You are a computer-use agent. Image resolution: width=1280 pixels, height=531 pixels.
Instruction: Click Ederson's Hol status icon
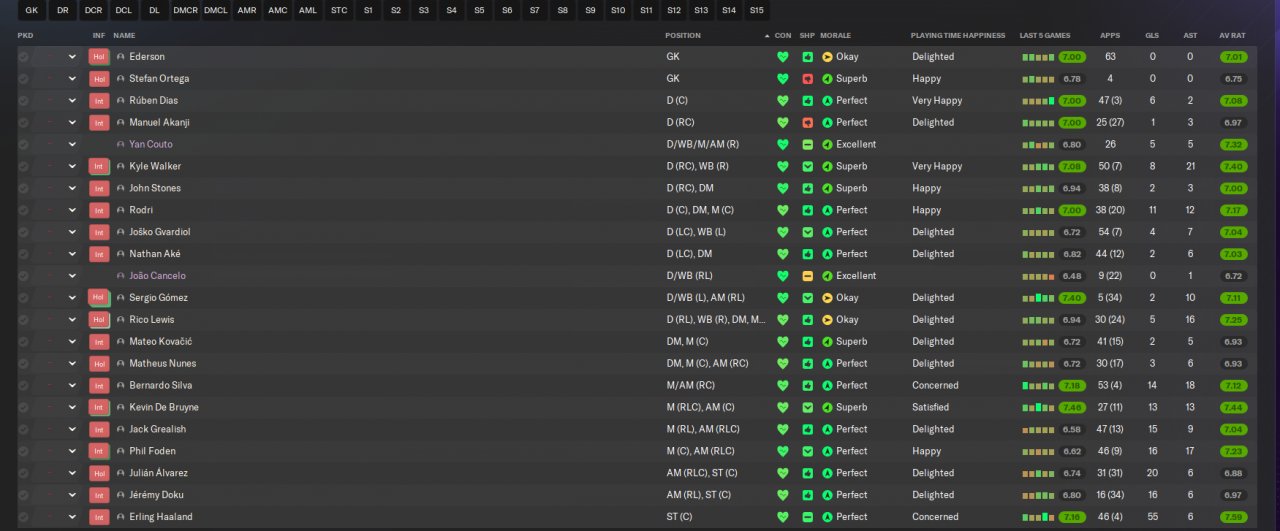click(98, 57)
